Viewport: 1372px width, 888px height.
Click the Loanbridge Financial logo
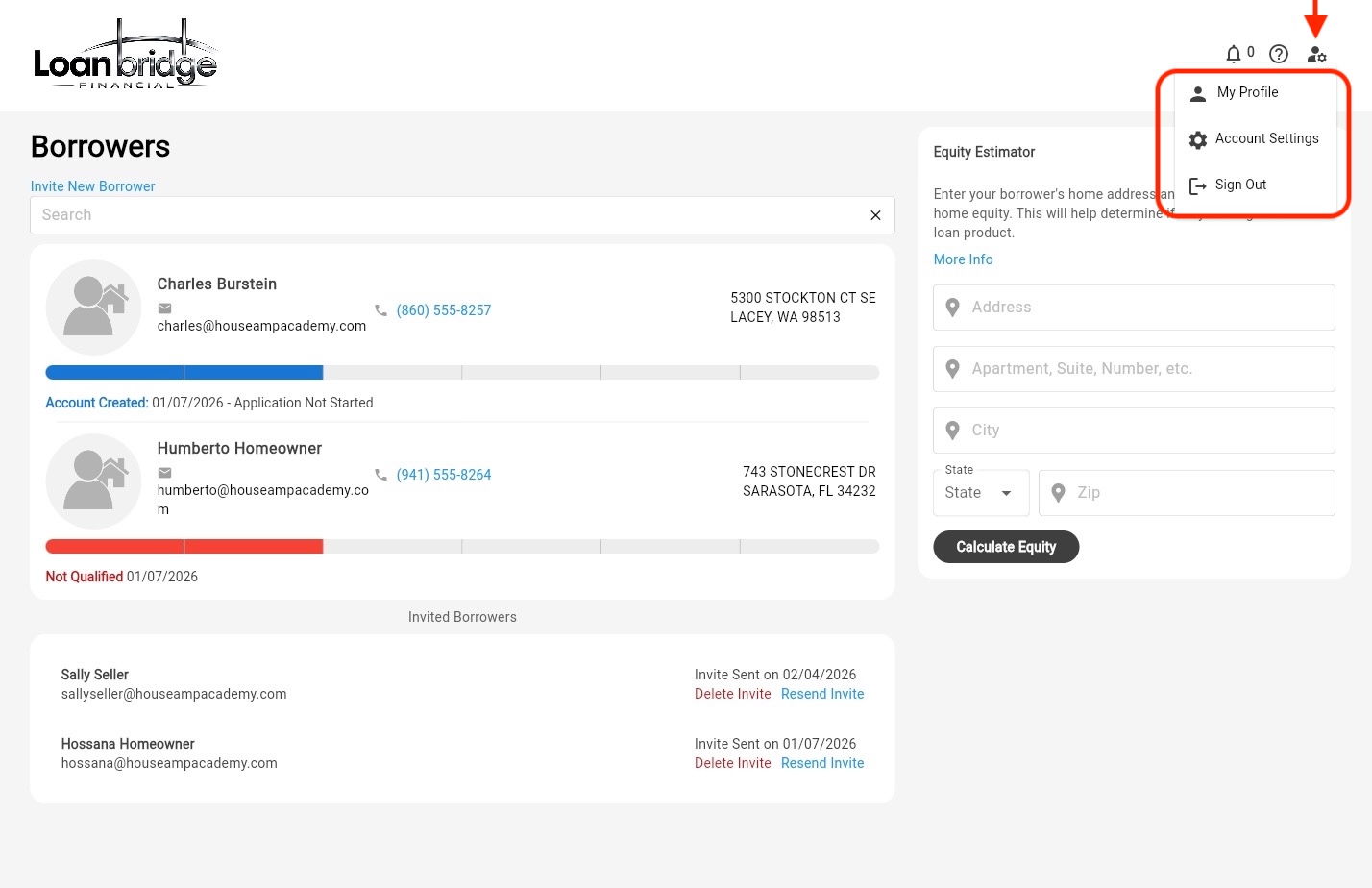[x=125, y=56]
